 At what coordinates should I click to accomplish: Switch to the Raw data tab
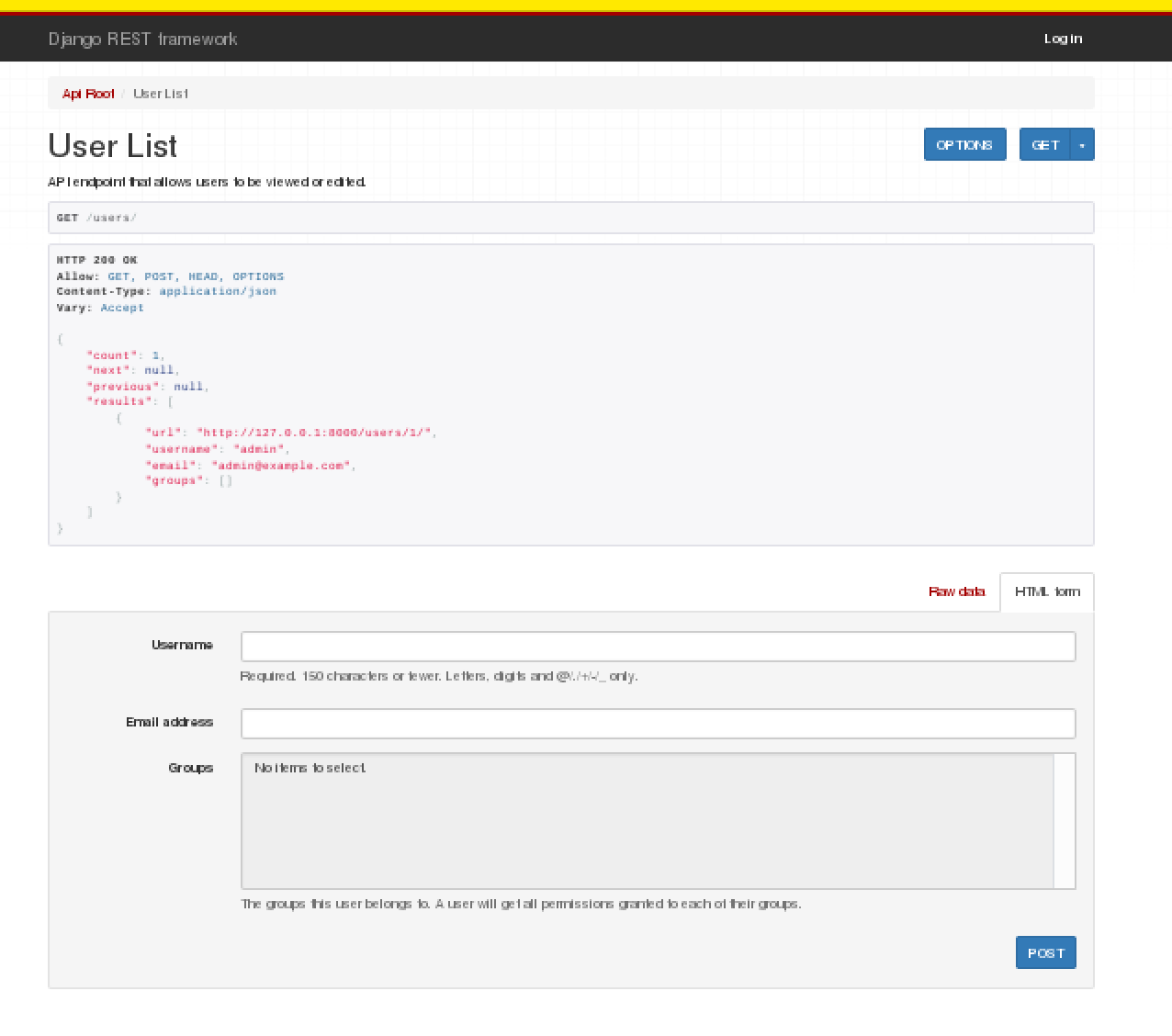pyautogui.click(x=956, y=591)
